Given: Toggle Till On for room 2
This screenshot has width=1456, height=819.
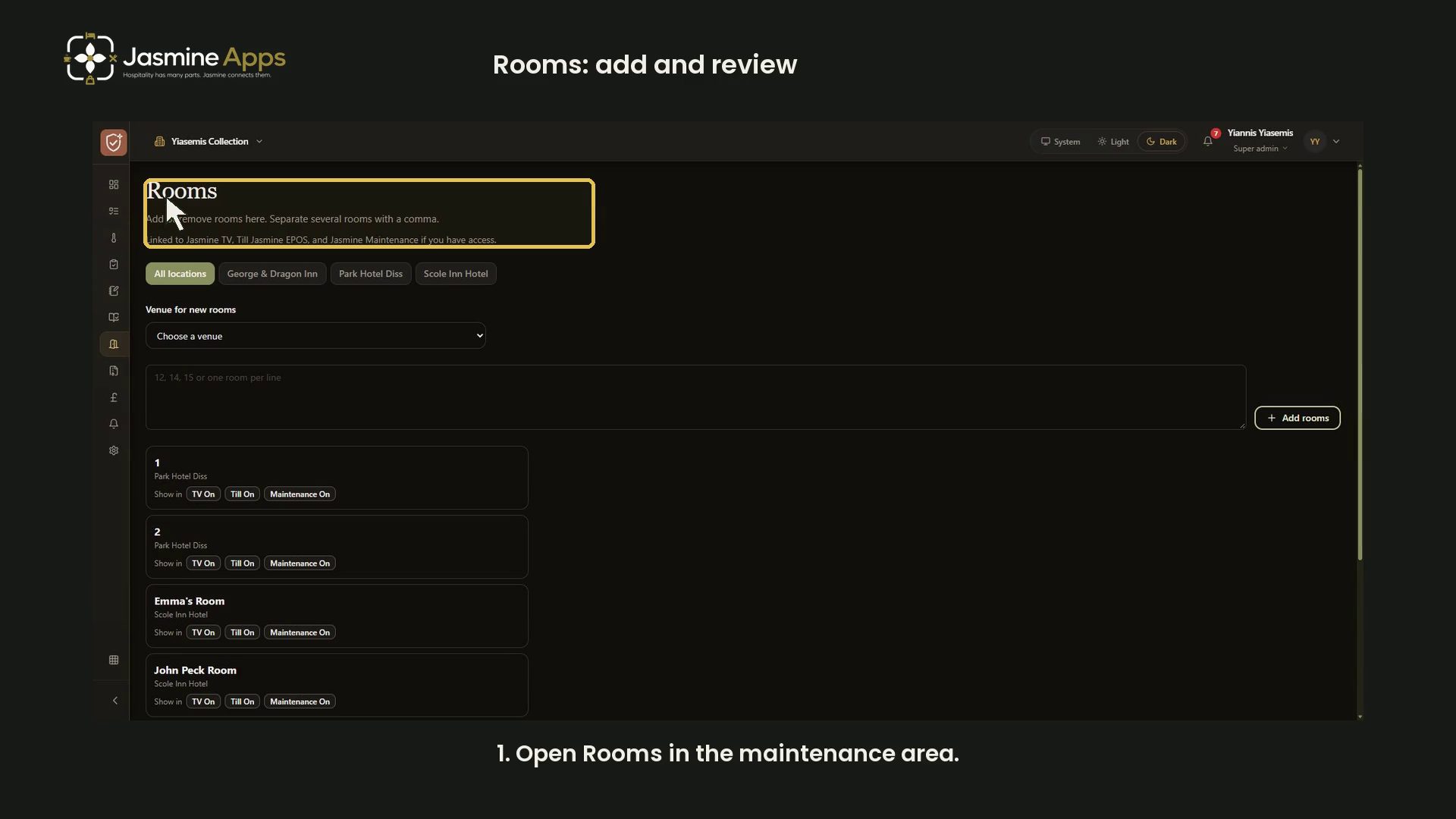Looking at the screenshot, I should click(x=243, y=563).
